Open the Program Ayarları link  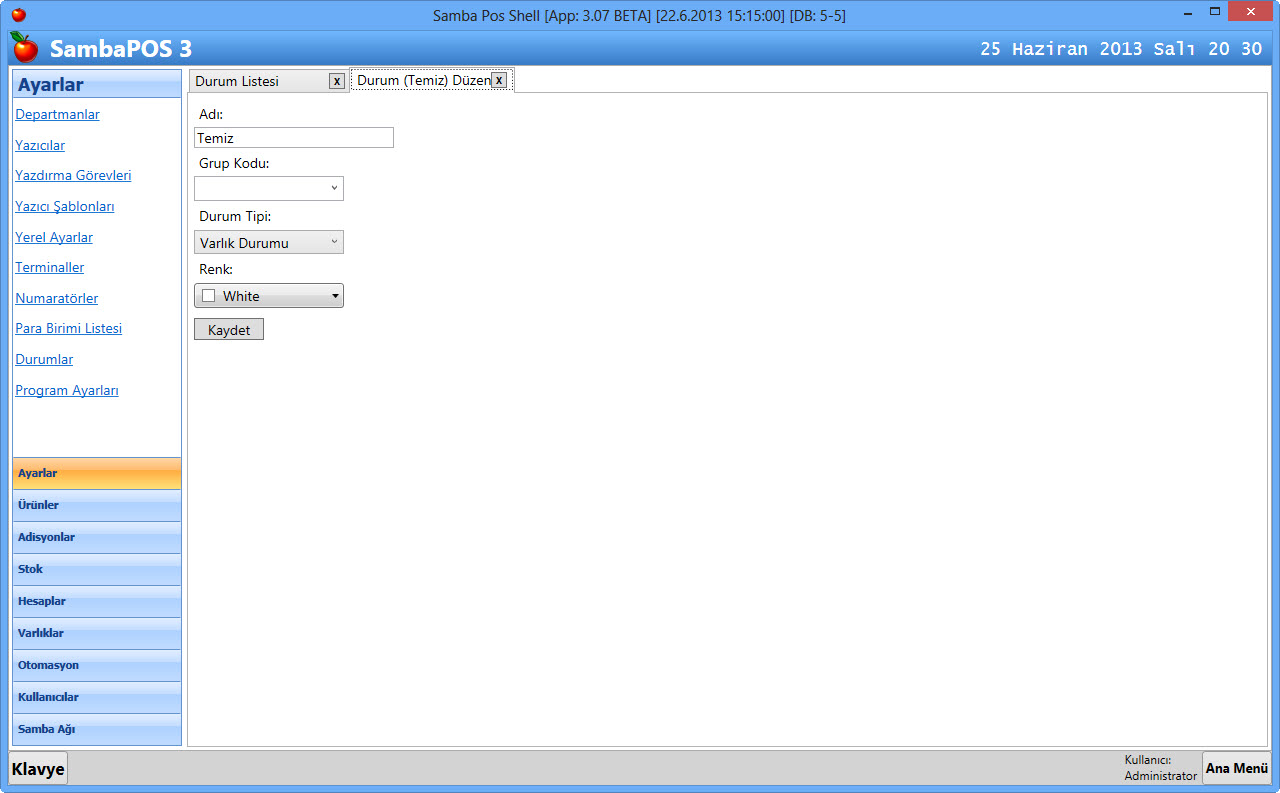(x=67, y=391)
